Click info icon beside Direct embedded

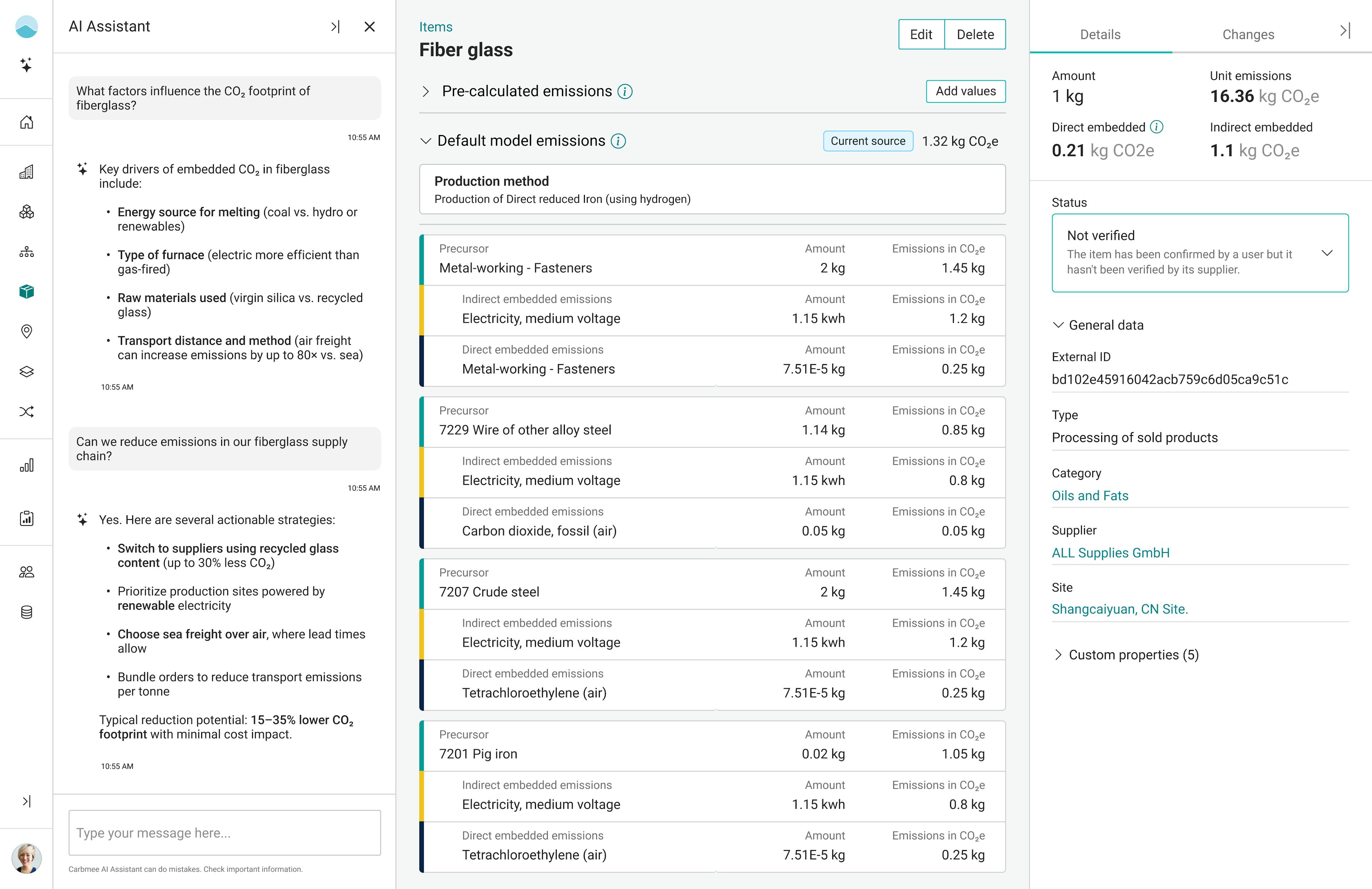(1157, 127)
